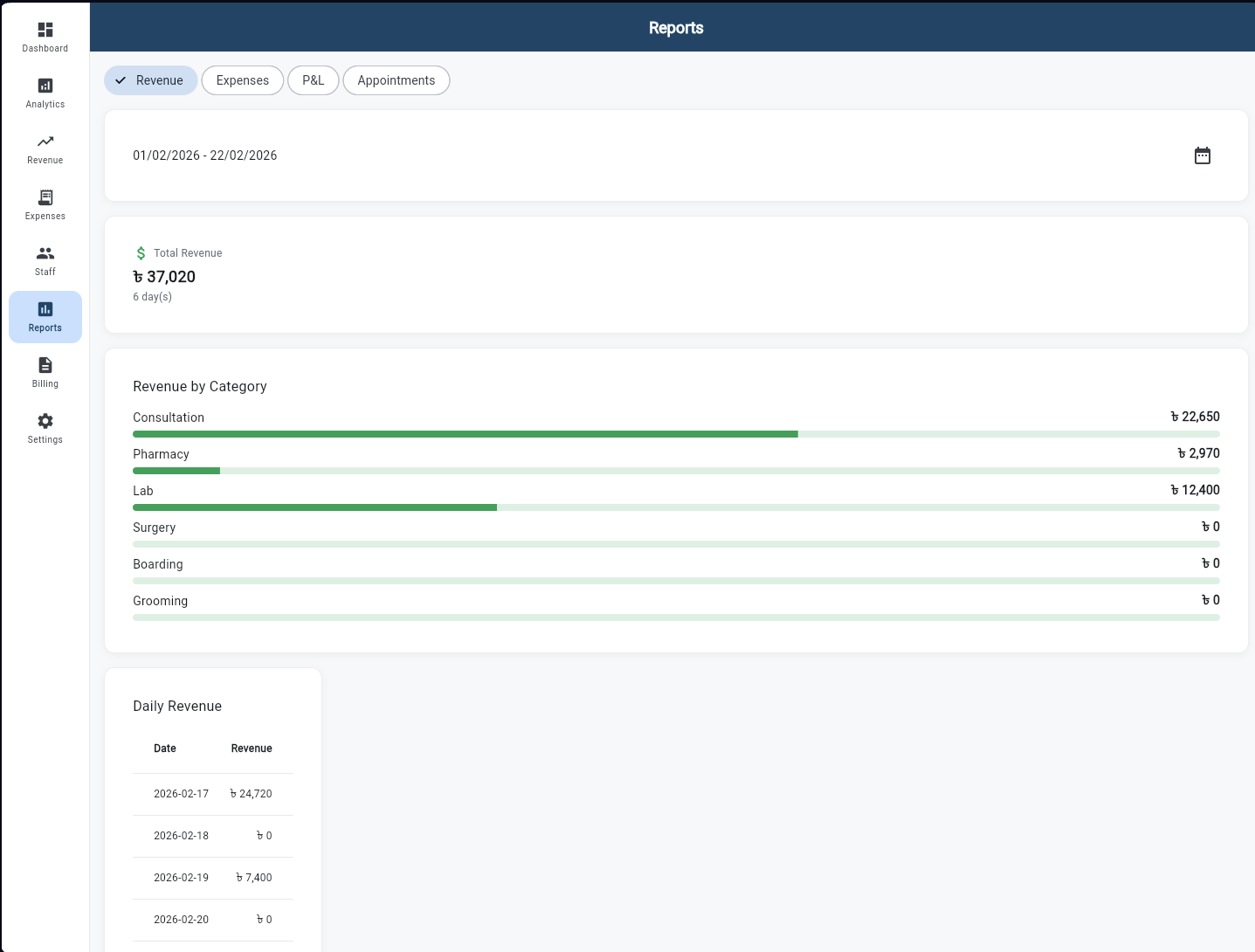This screenshot has height=952, width=1255.
Task: Click the Daily Revenue card heading
Action: (x=177, y=706)
